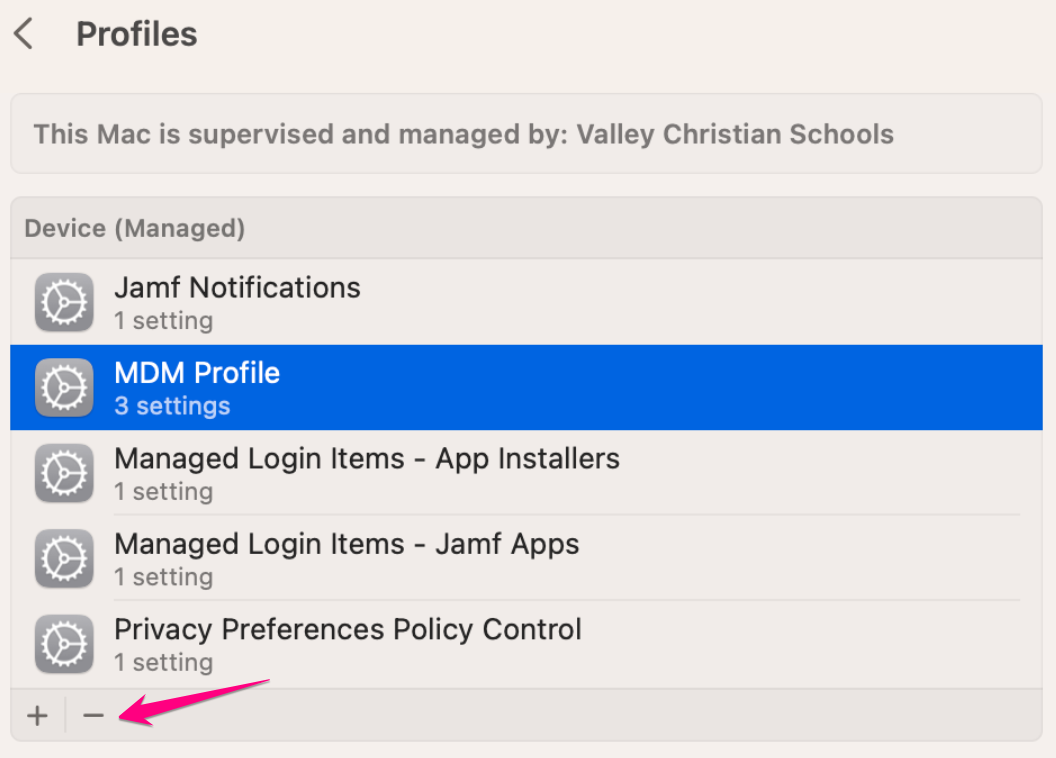Click "1 setting" under Jamf Notifications

(163, 322)
